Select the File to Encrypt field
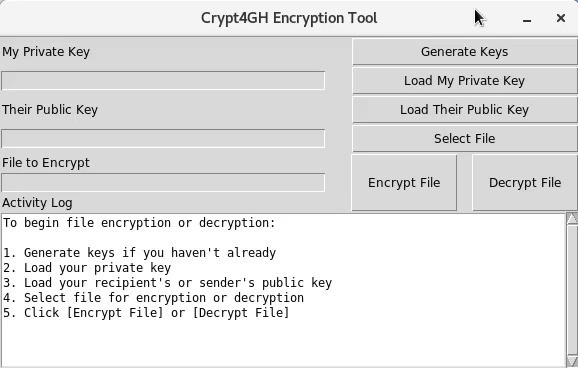Screen dimensions: 578x368 click(163, 183)
